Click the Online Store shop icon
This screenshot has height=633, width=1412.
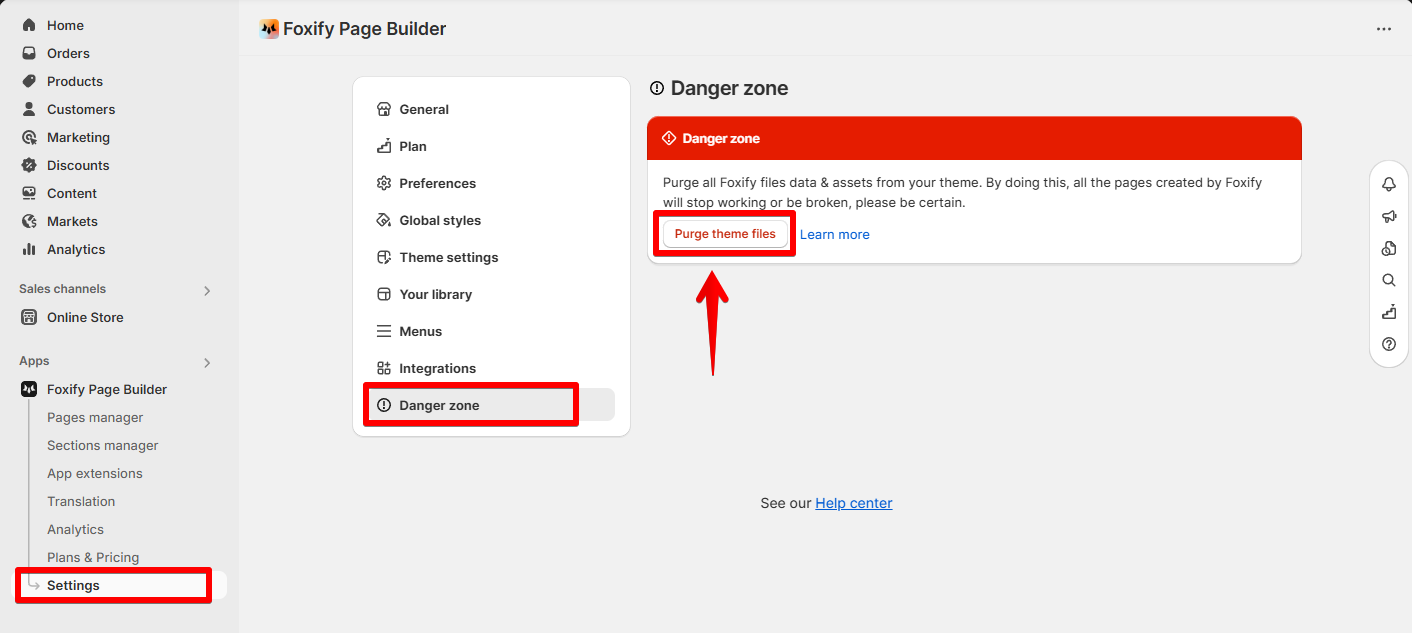click(x=29, y=317)
